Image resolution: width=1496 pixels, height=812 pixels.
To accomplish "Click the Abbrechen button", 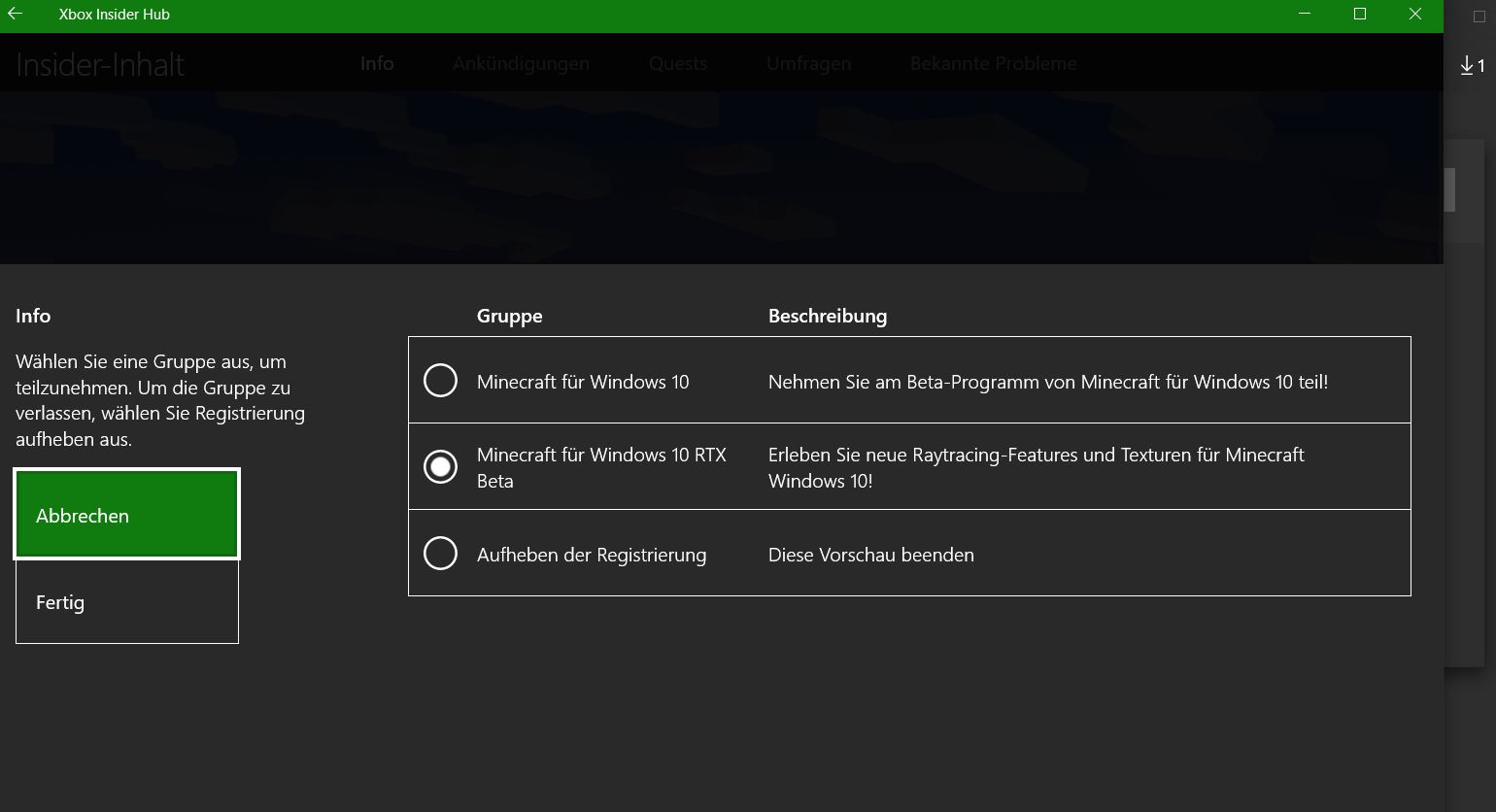I will pos(127,515).
